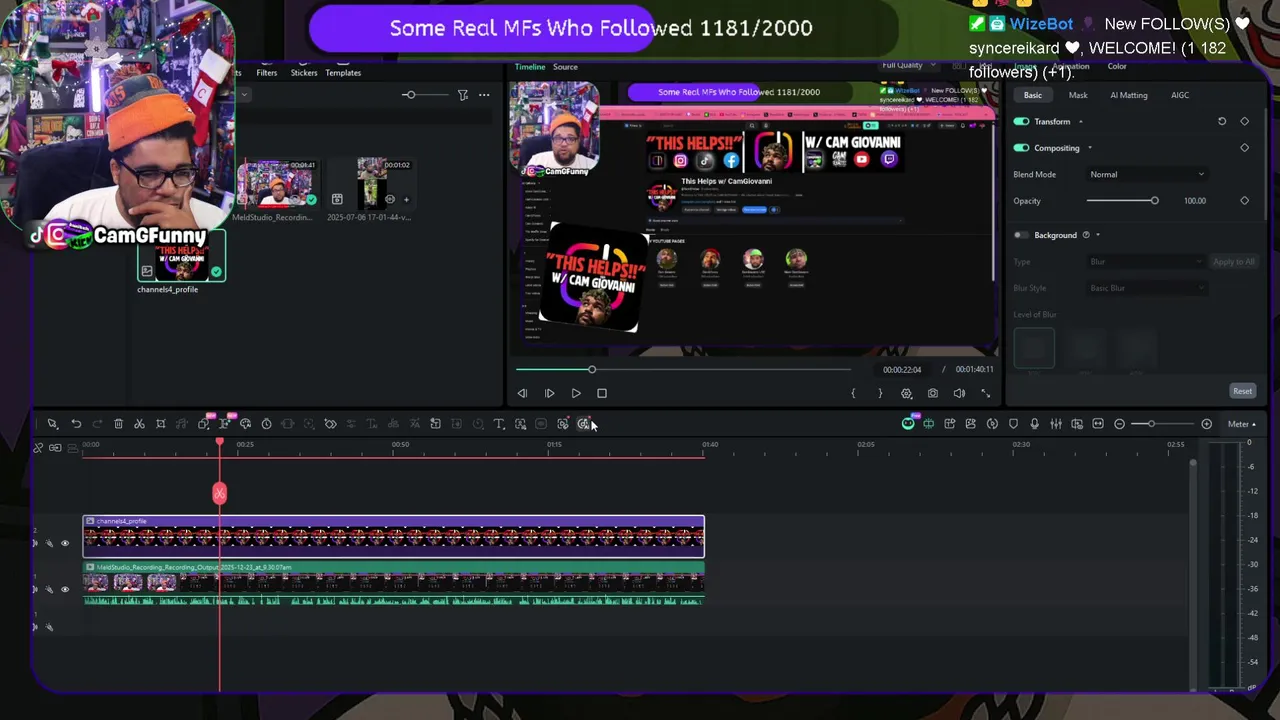The height and width of the screenshot is (720, 1280).
Task: Adjust the Opacity slider handle
Action: point(1154,201)
